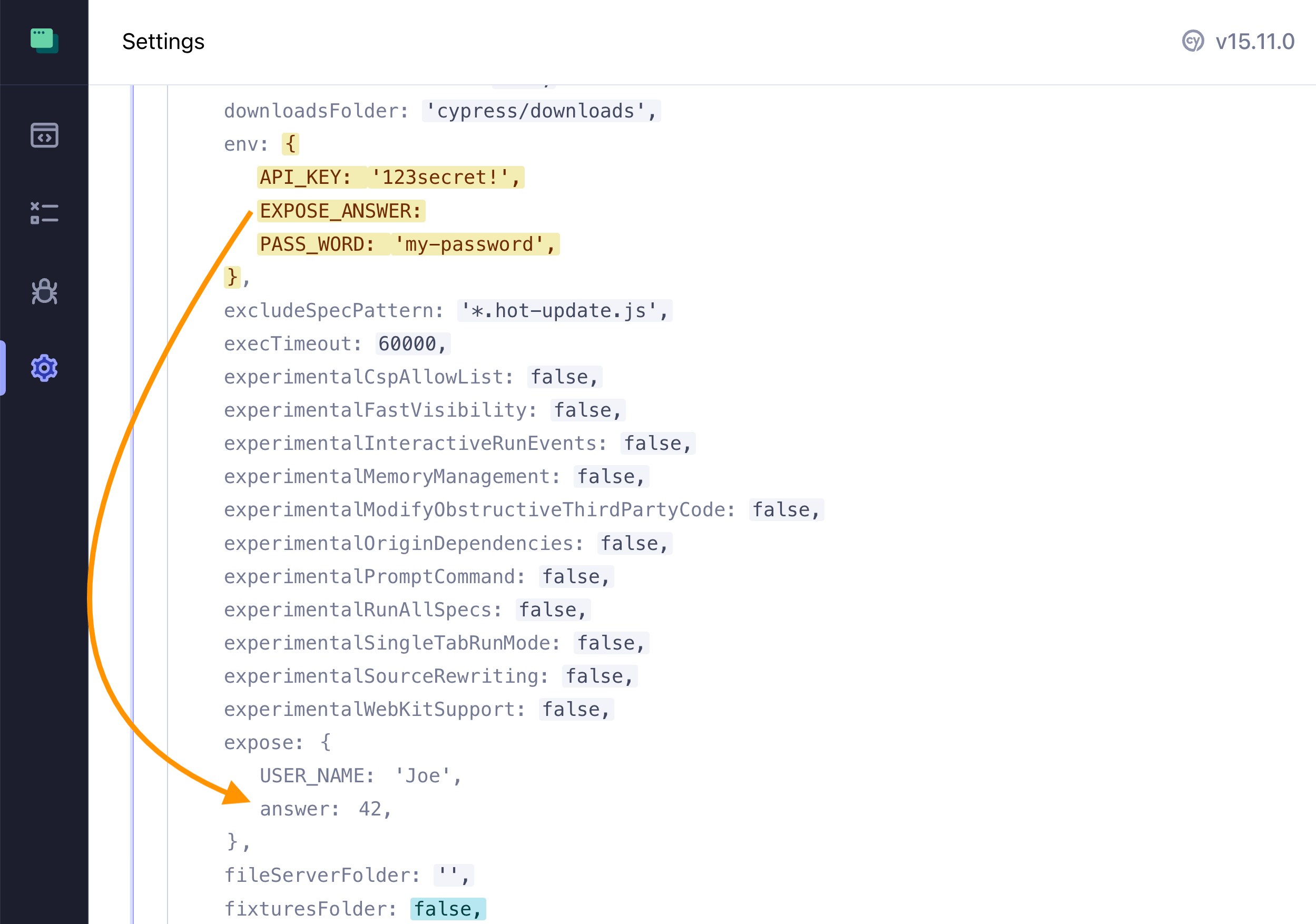Open the Specs view in the sidebar
The height and width of the screenshot is (924, 1316).
click(x=44, y=136)
